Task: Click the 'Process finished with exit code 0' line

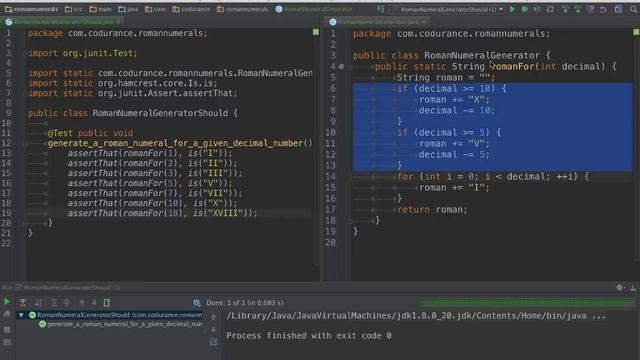Action: click(309, 336)
